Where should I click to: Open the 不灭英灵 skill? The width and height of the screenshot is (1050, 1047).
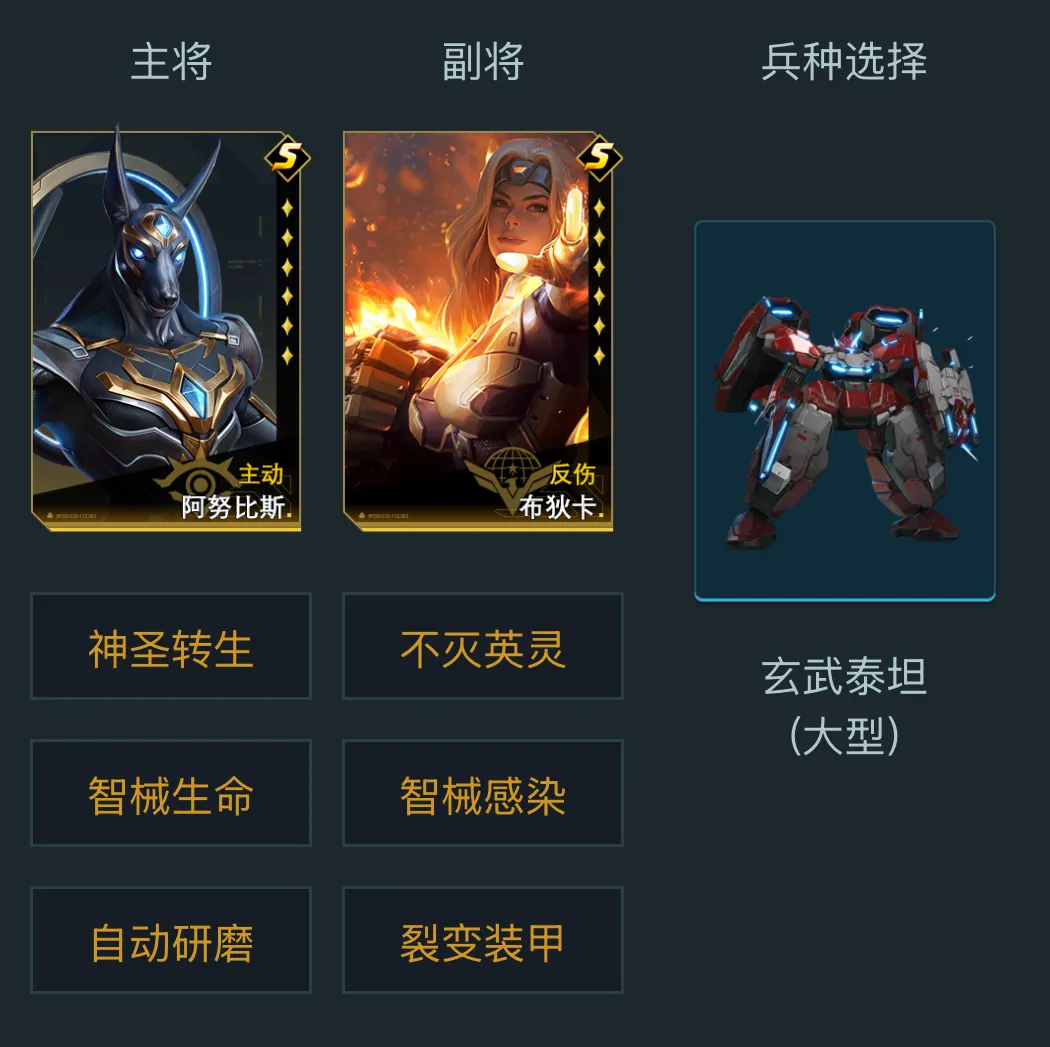483,646
